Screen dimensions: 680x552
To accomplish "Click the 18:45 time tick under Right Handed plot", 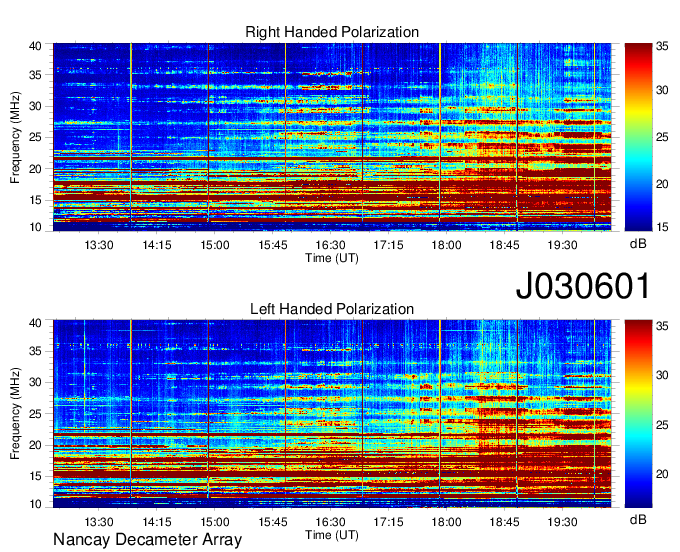I will (504, 245).
